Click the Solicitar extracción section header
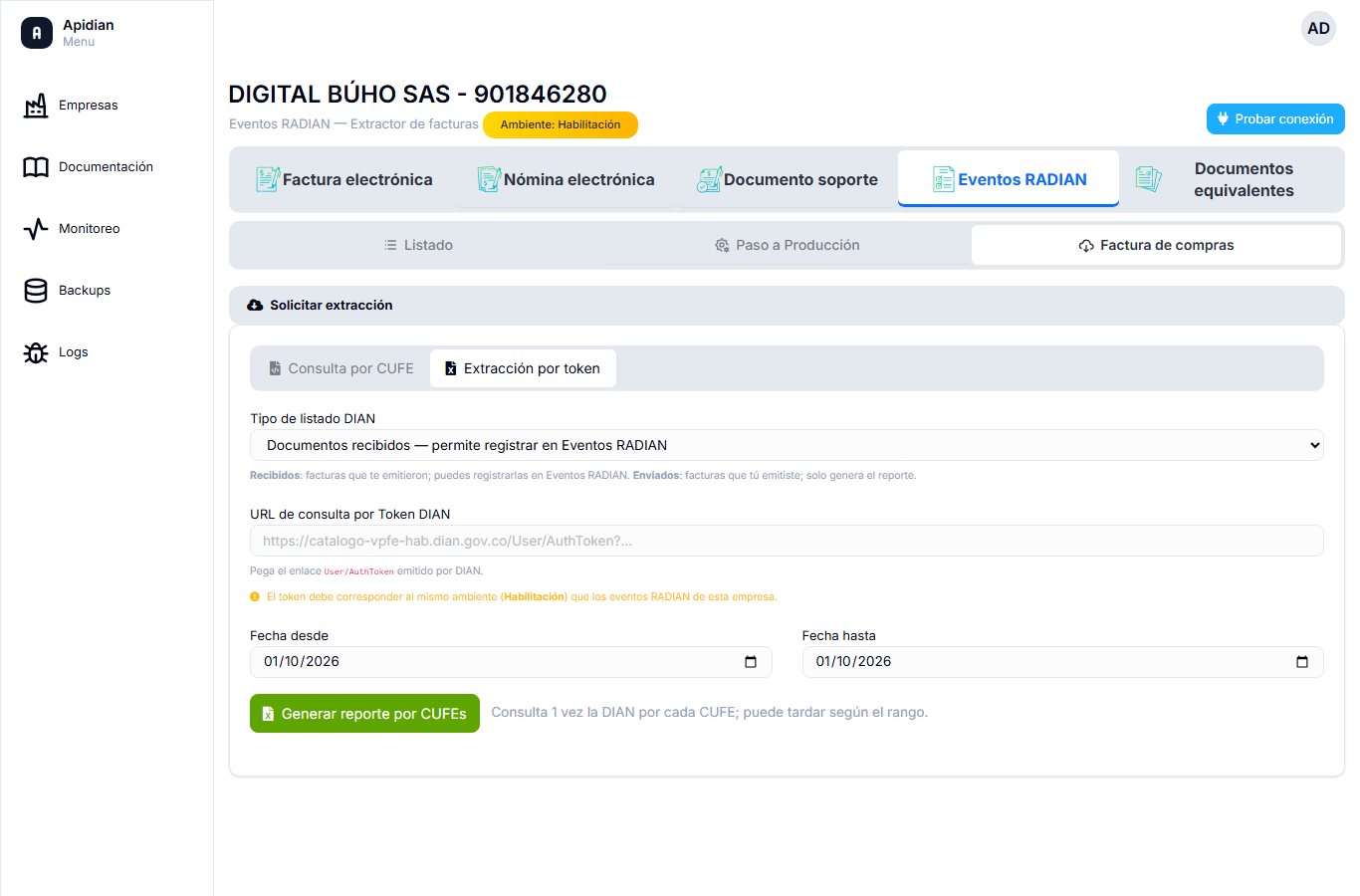This screenshot has width=1360, height=896. pos(787,306)
